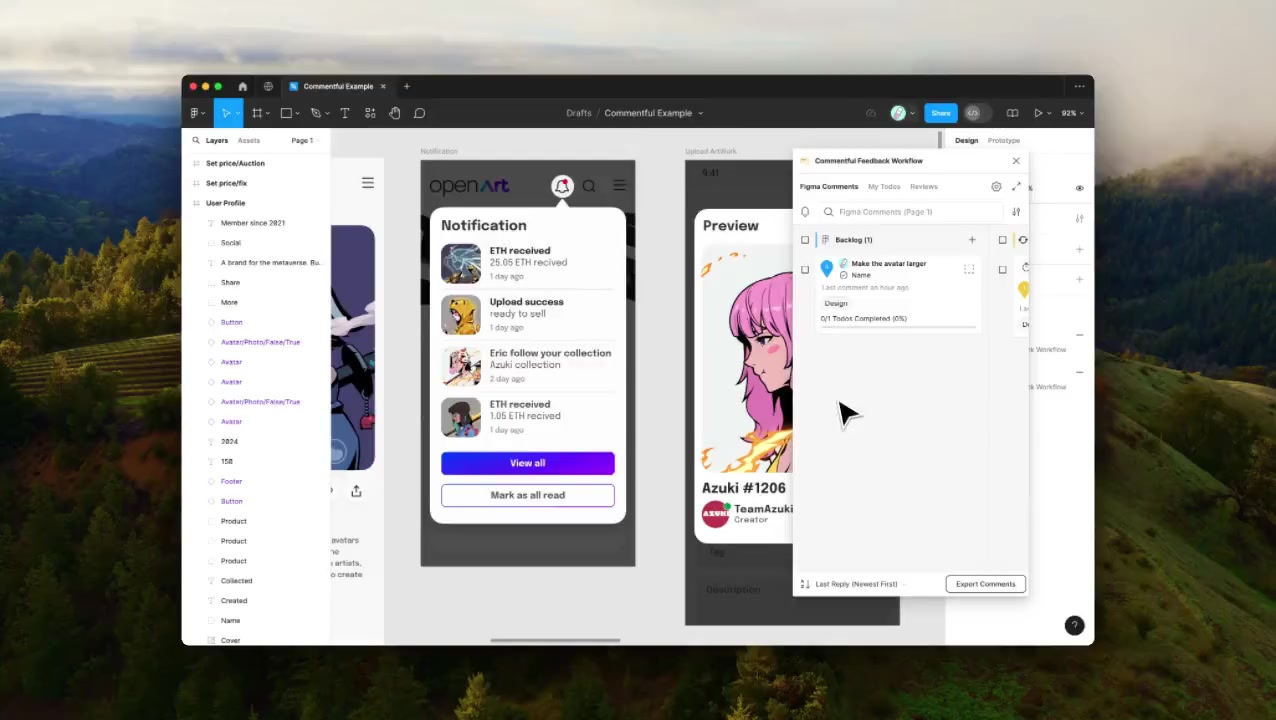1276x720 pixels.
Task: Click the notification bell in Commentful panel
Action: [x=805, y=212]
